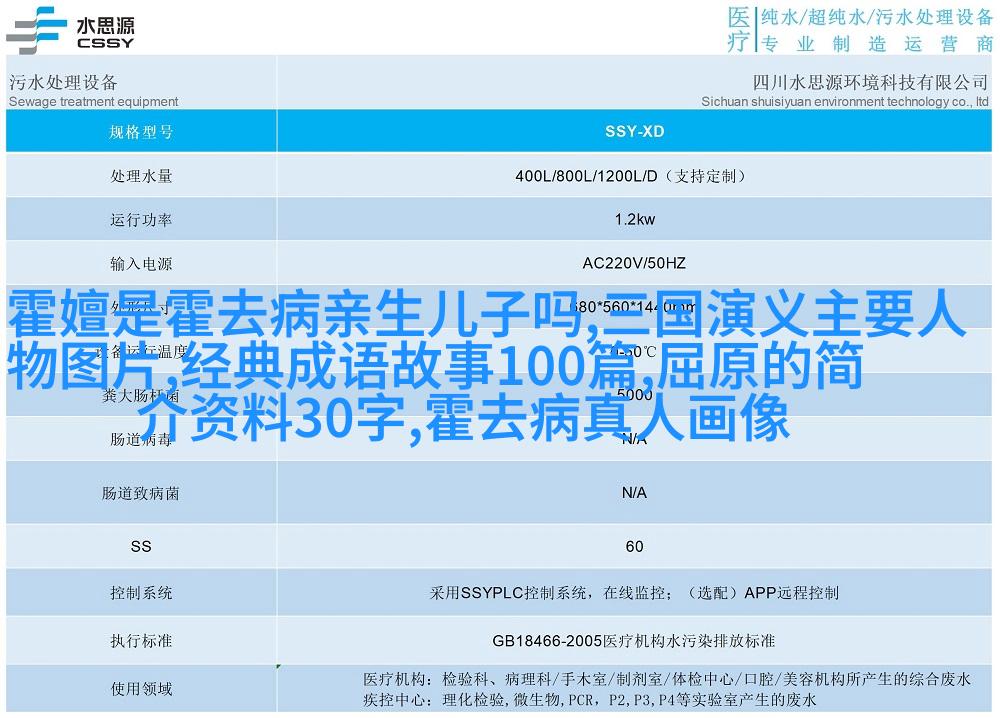Click the 输入电源 row label
The image size is (1000, 718).
[x=141, y=263]
